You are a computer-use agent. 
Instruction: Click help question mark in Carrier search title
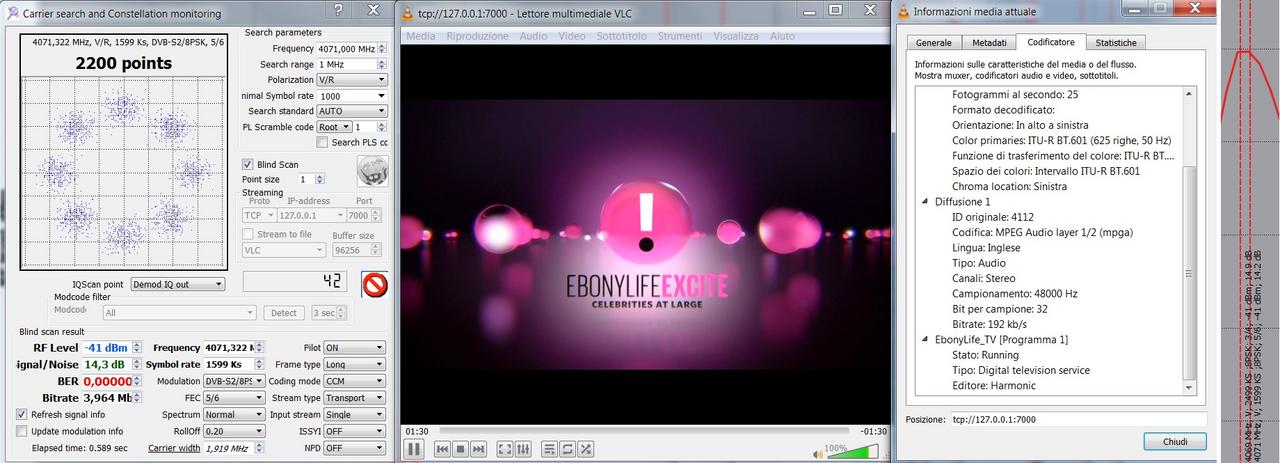[x=338, y=10]
